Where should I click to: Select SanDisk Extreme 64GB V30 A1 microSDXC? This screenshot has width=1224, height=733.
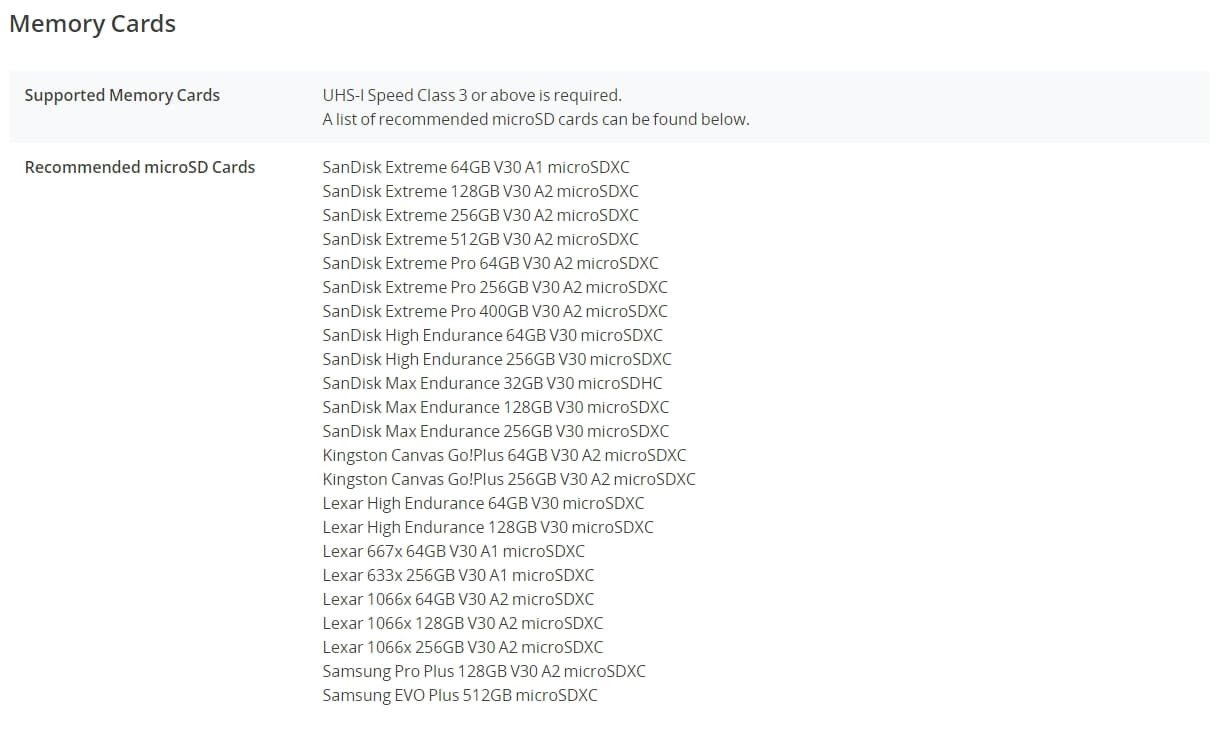pos(476,167)
